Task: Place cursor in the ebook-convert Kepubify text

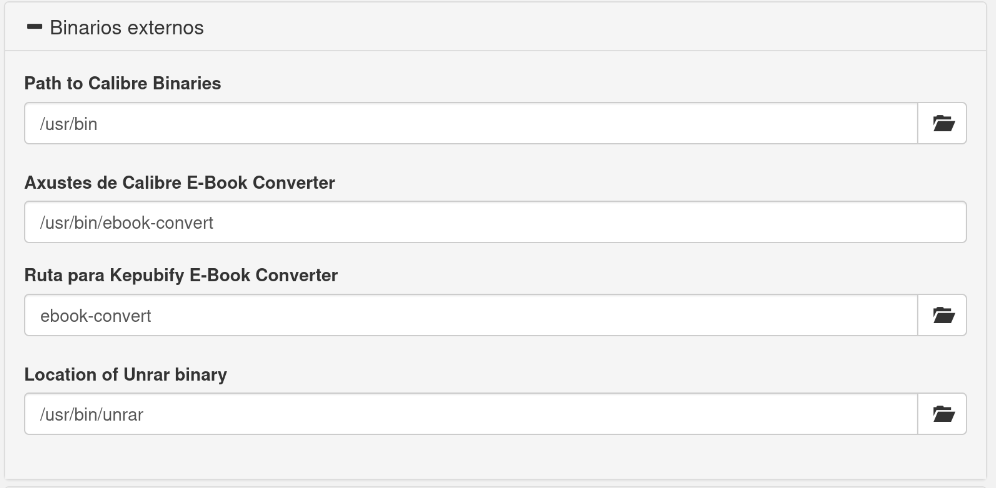Action: 95,316
